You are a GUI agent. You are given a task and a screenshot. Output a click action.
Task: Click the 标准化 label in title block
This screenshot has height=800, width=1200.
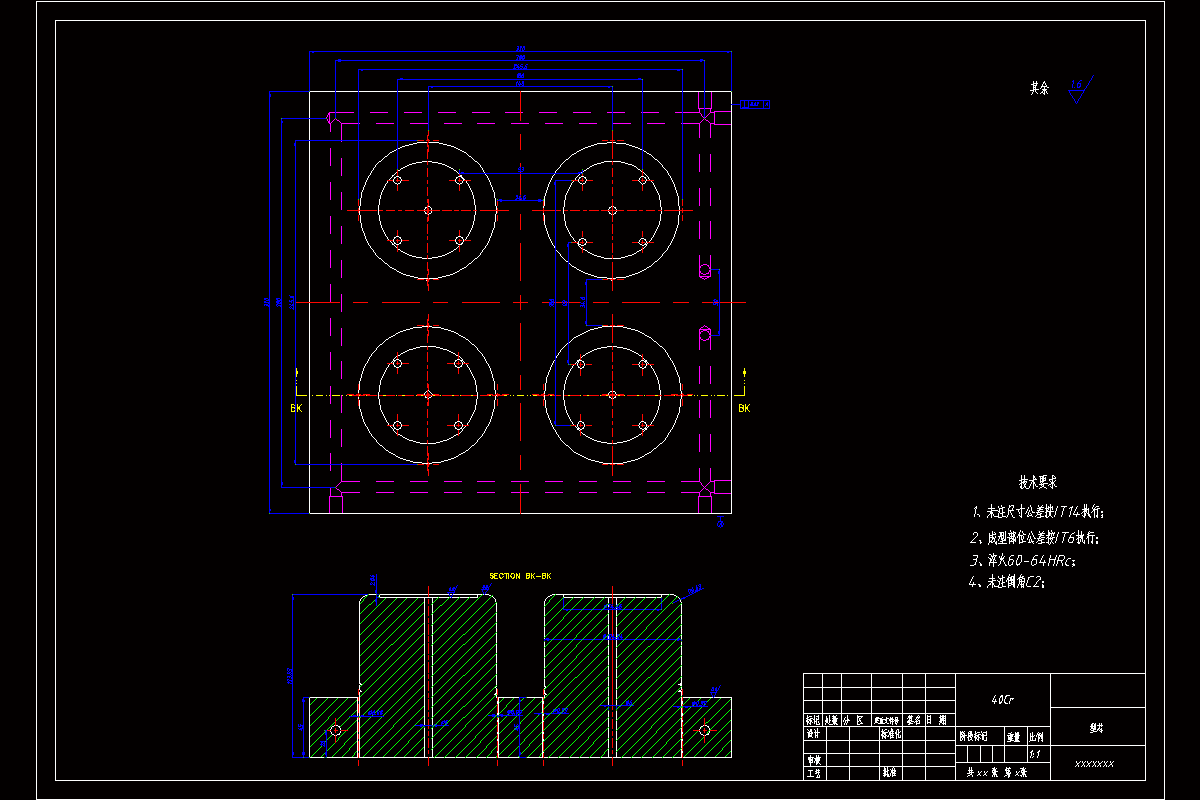(892, 733)
